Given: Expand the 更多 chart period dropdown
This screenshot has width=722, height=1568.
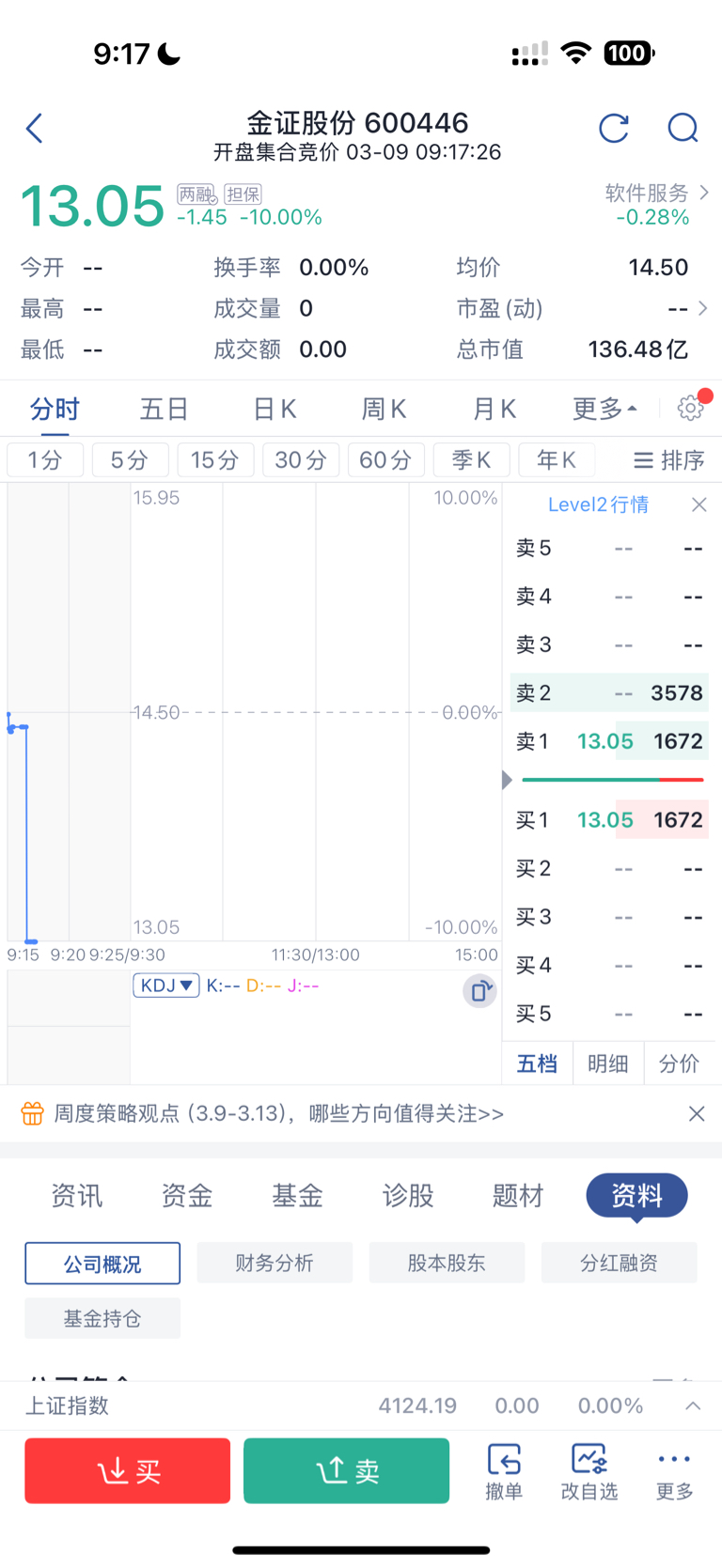Looking at the screenshot, I should coord(604,409).
